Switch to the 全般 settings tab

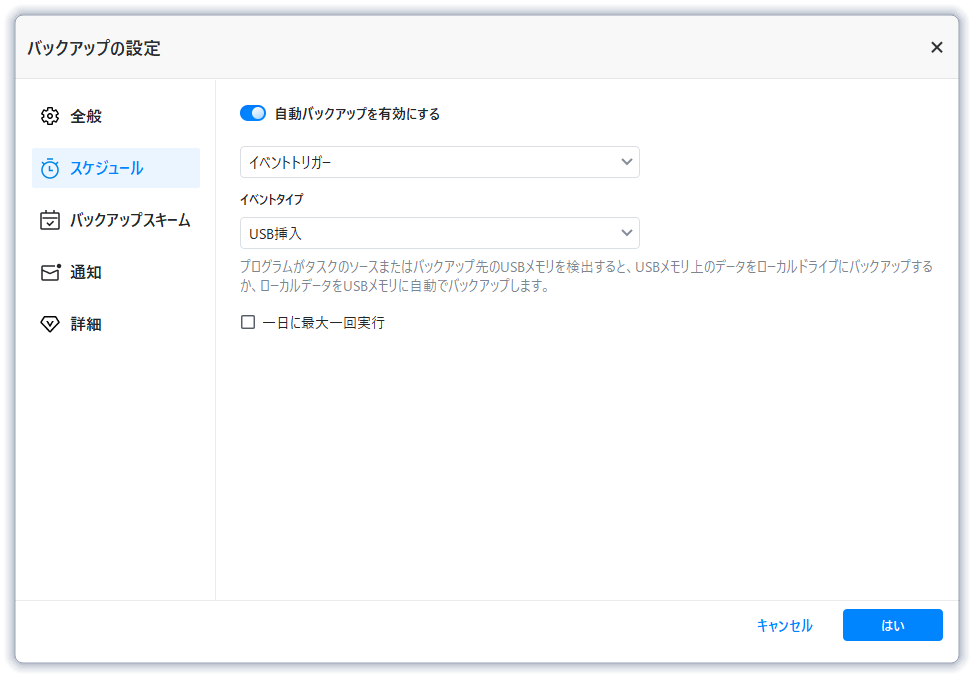(86, 116)
